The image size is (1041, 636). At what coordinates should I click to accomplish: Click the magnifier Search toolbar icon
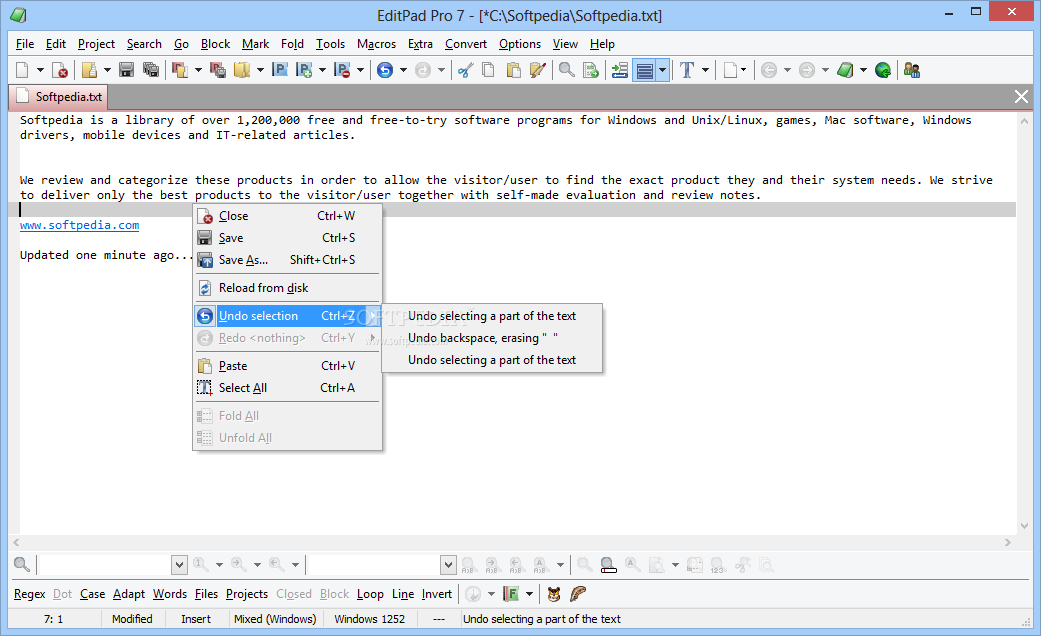(566, 70)
